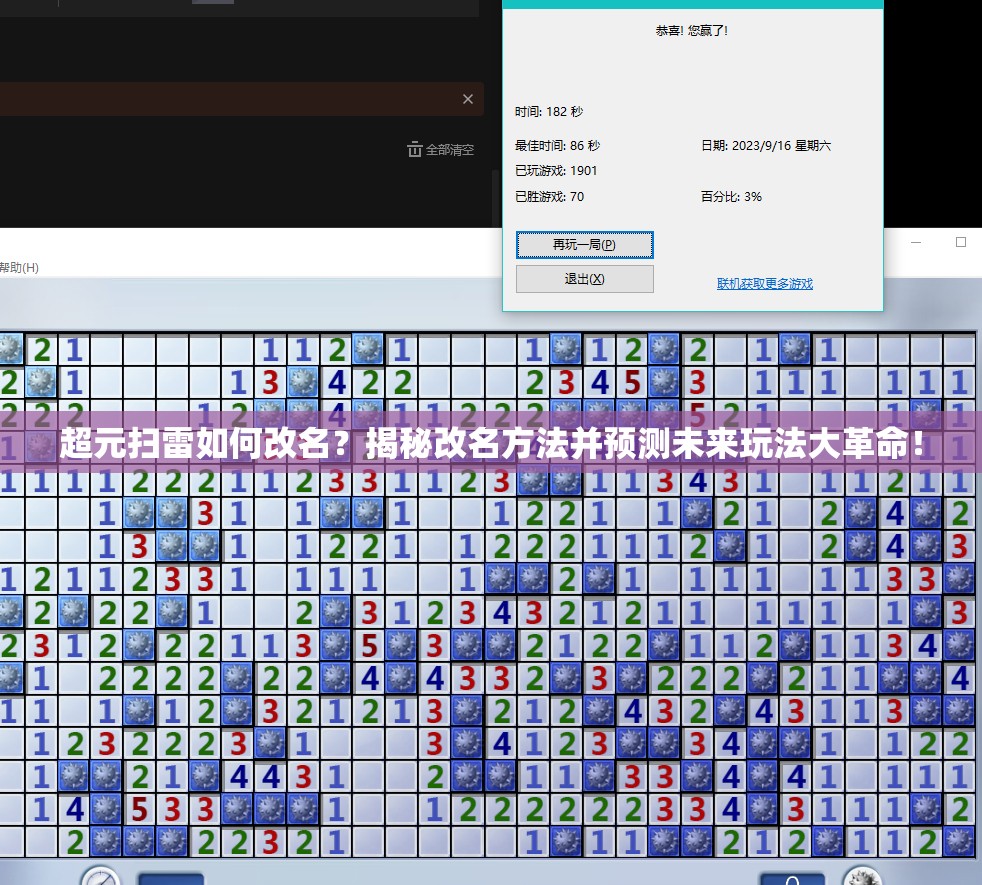
Task: Click 退出 to exit the game
Action: point(584,279)
